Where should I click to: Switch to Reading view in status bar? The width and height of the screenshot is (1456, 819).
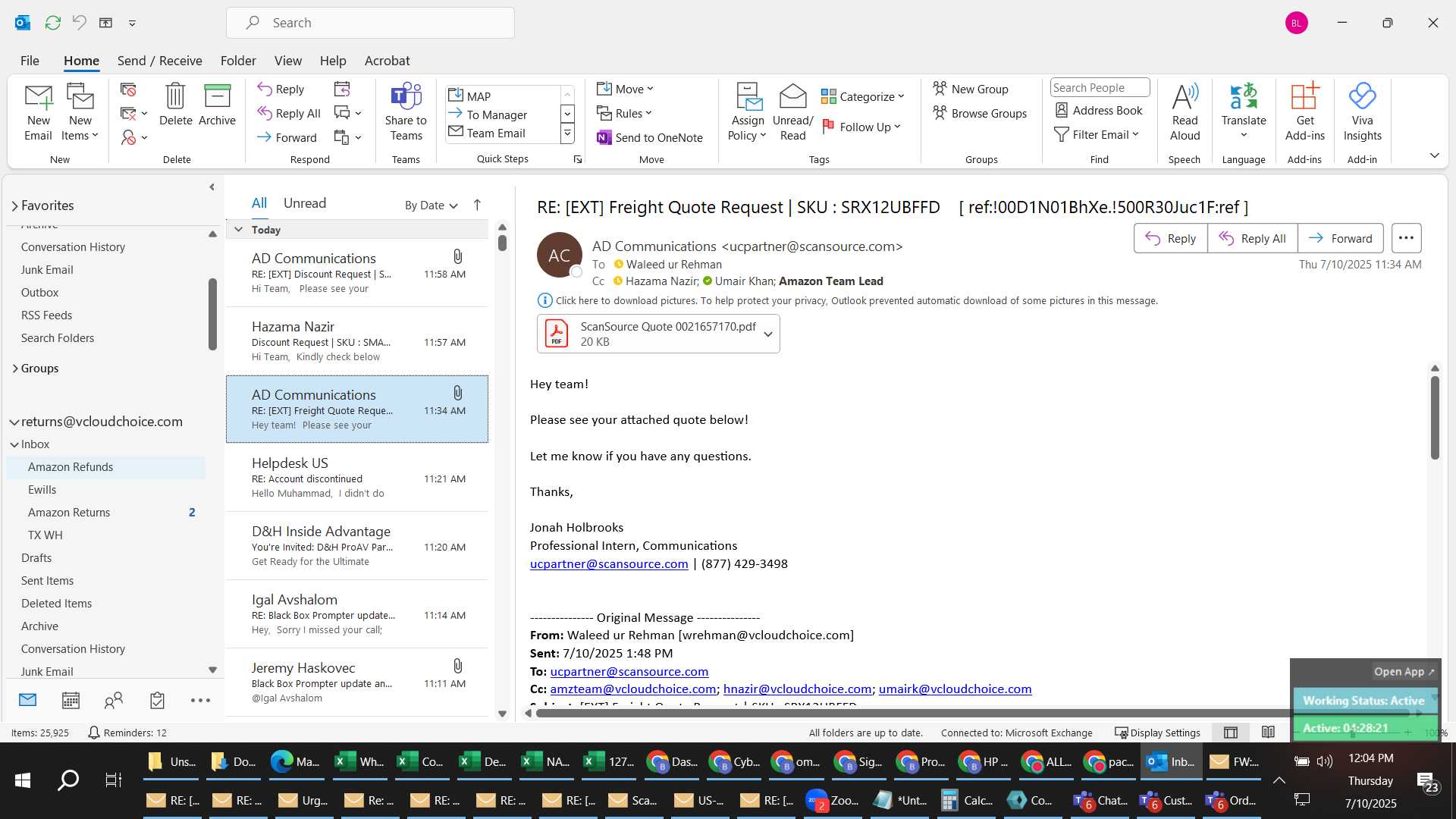(x=1268, y=733)
